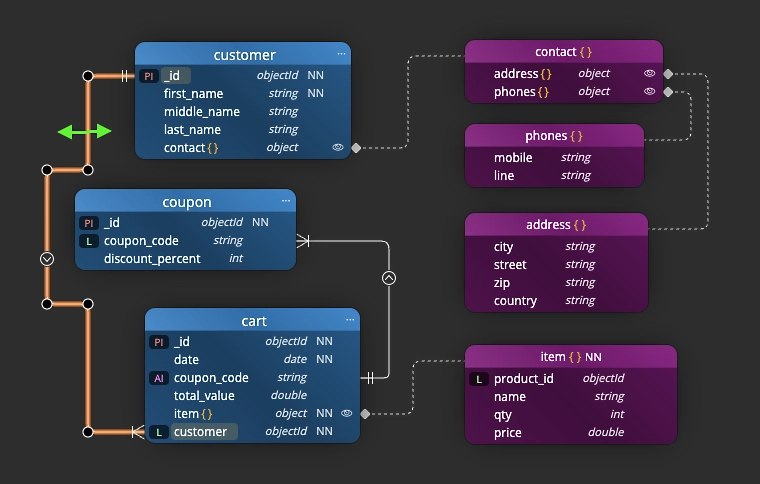Click diamond connector beside customer contact field
The image size is (760, 484).
point(356,148)
